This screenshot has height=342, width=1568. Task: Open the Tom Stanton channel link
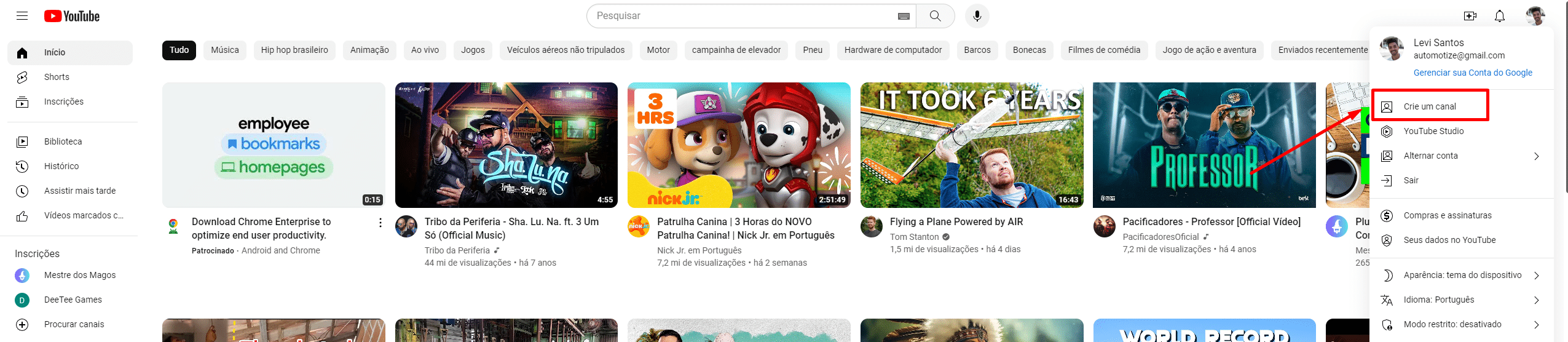(914, 237)
